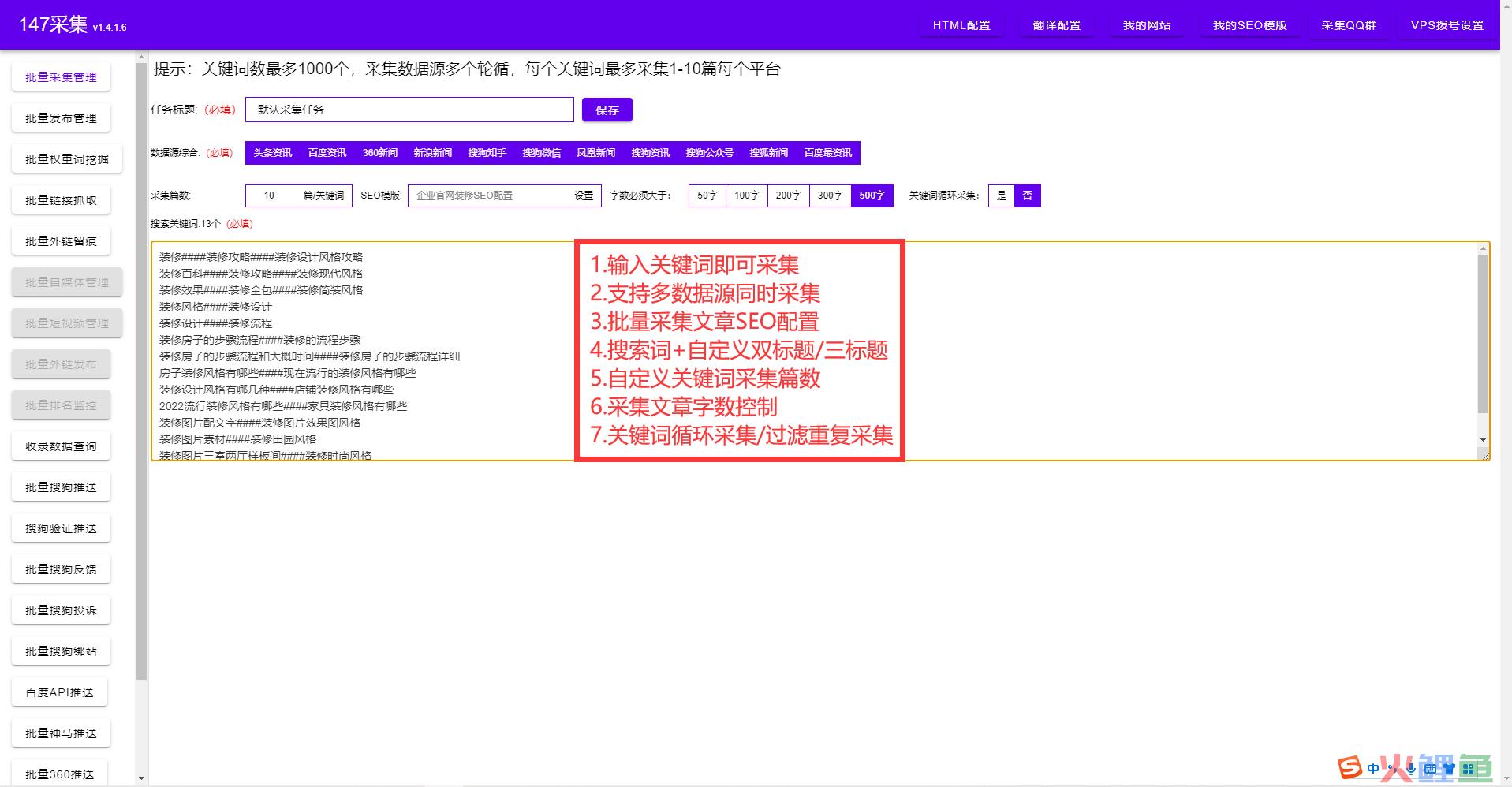Image resolution: width=1512 pixels, height=787 pixels.
Task: Open the HTML配置 menu
Action: [x=961, y=25]
